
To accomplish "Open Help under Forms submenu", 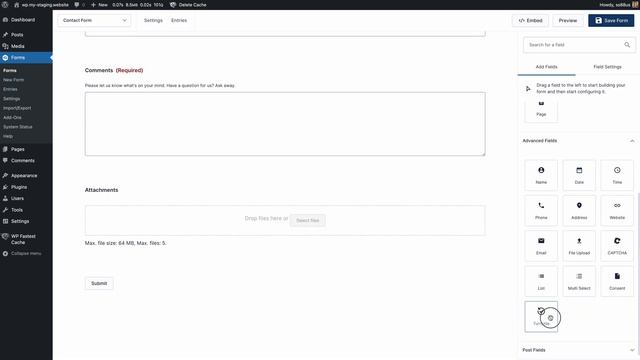I will coord(8,136).
